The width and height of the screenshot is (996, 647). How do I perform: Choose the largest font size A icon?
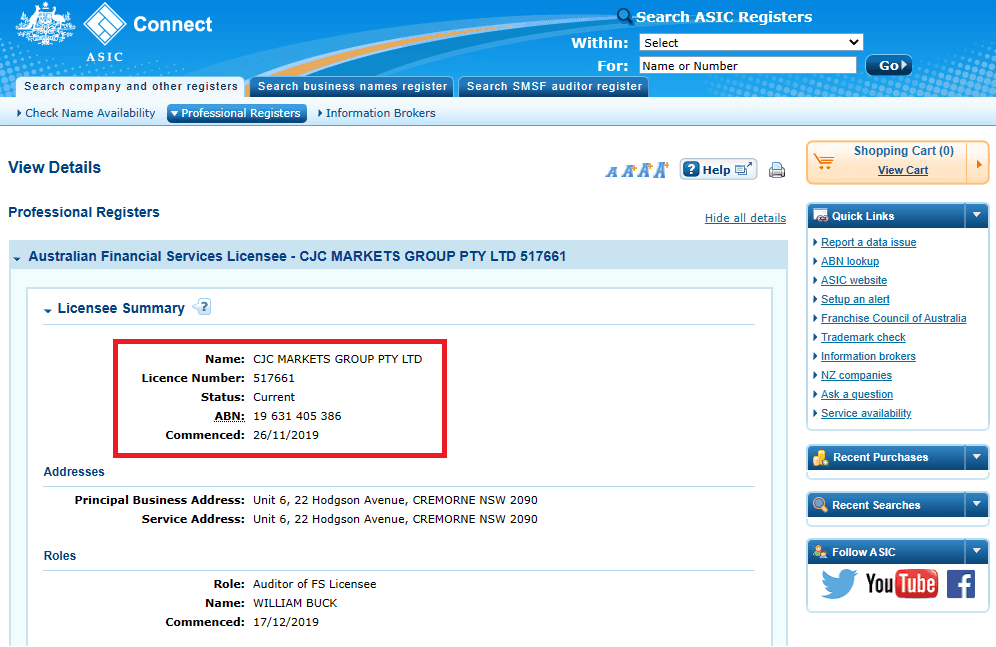(661, 170)
